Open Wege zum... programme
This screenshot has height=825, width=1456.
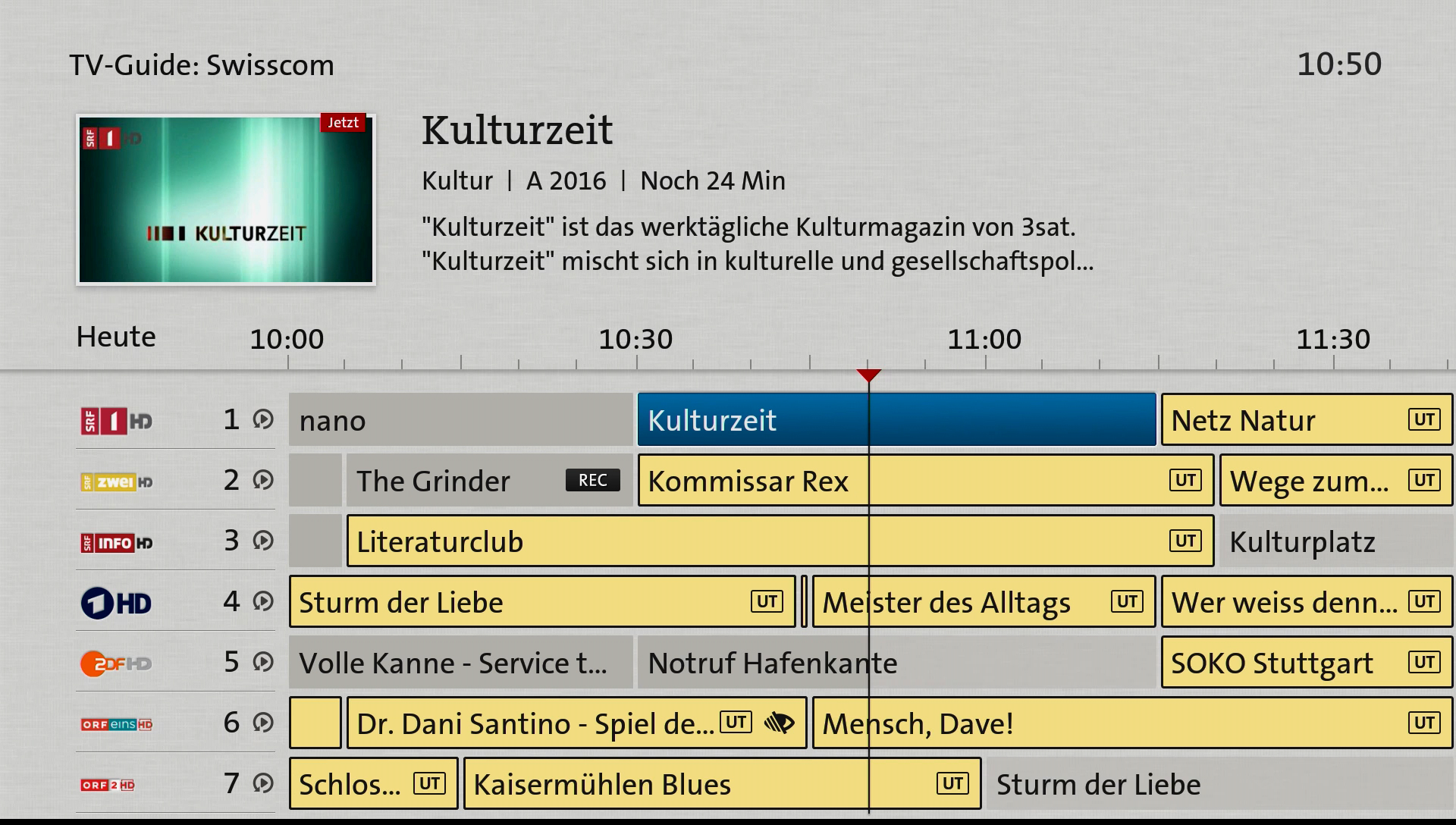click(1336, 480)
